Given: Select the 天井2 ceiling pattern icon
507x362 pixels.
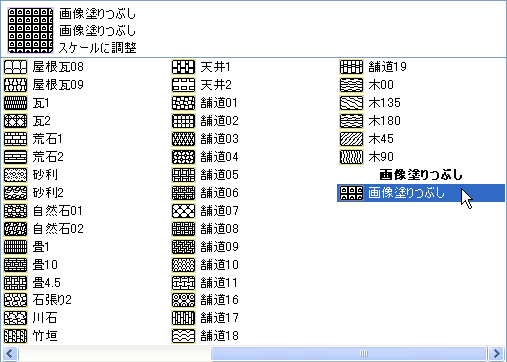Looking at the screenshot, I should pyautogui.click(x=183, y=85).
